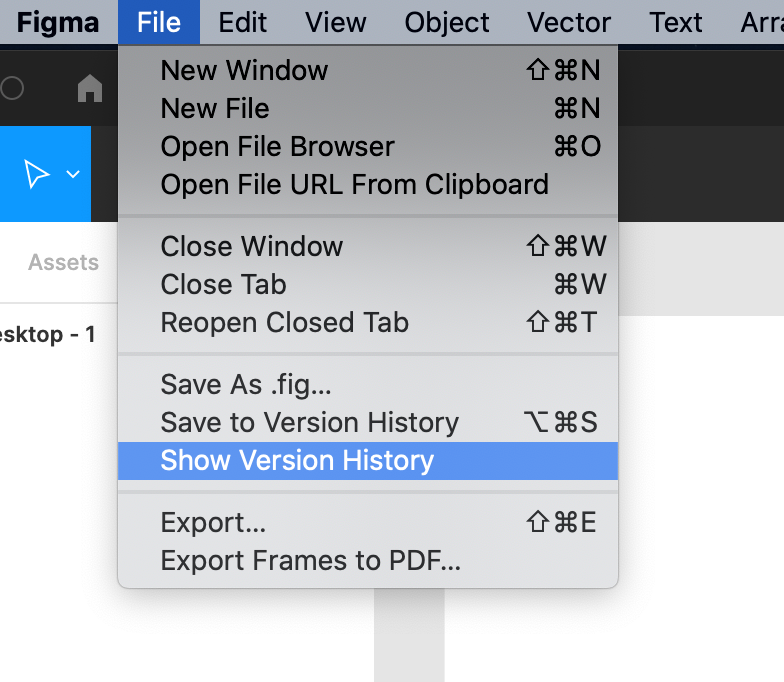The height and width of the screenshot is (682, 784).
Task: Select Close Tab in the File menu
Action: coord(223,285)
